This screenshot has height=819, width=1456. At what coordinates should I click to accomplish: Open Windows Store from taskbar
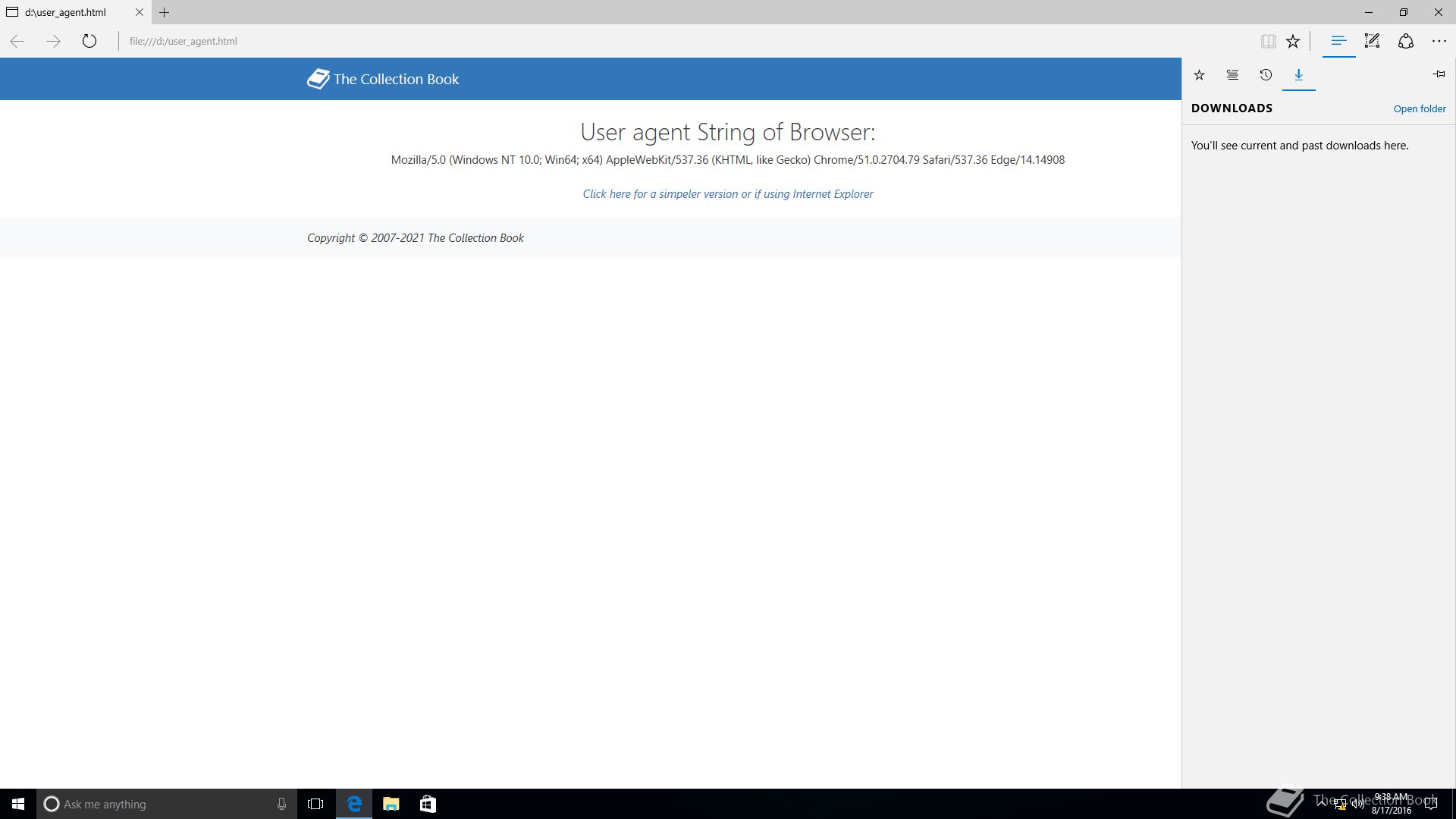pos(428,804)
